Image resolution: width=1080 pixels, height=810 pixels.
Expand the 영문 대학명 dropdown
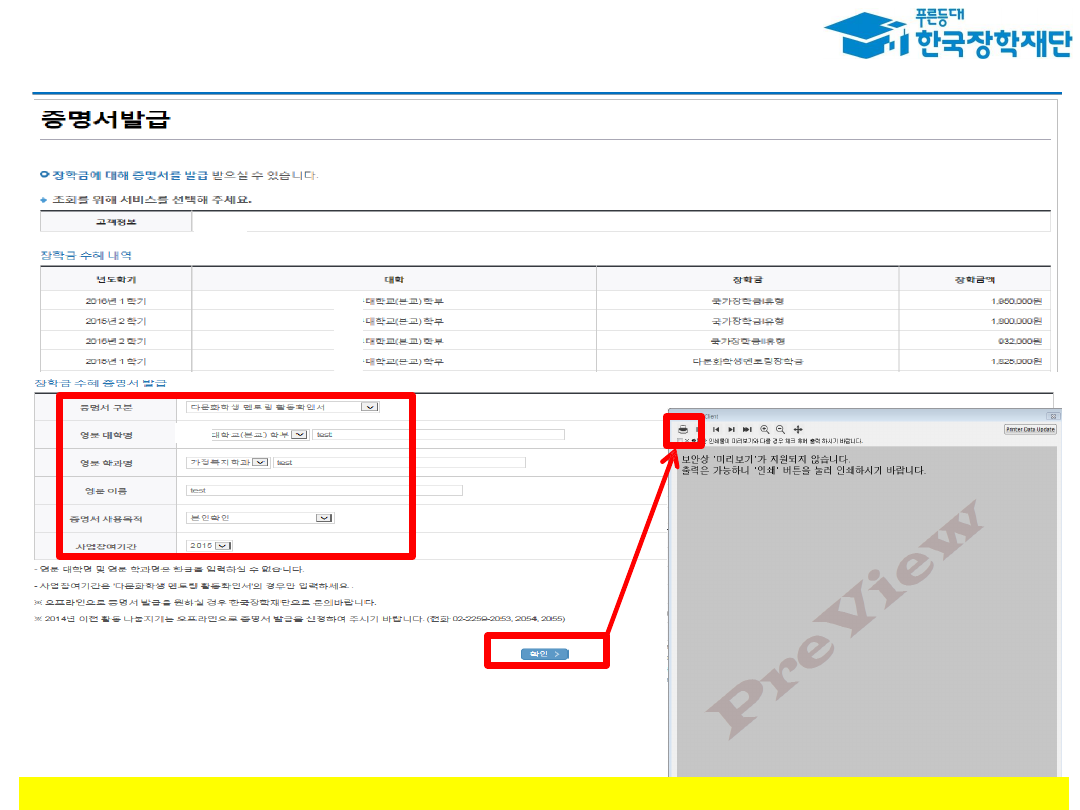coord(300,435)
